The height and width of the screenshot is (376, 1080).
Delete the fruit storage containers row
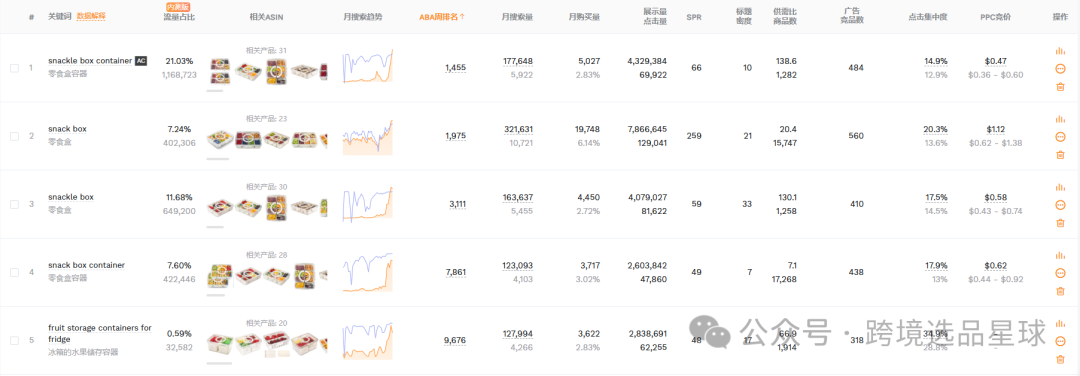tap(1060, 359)
